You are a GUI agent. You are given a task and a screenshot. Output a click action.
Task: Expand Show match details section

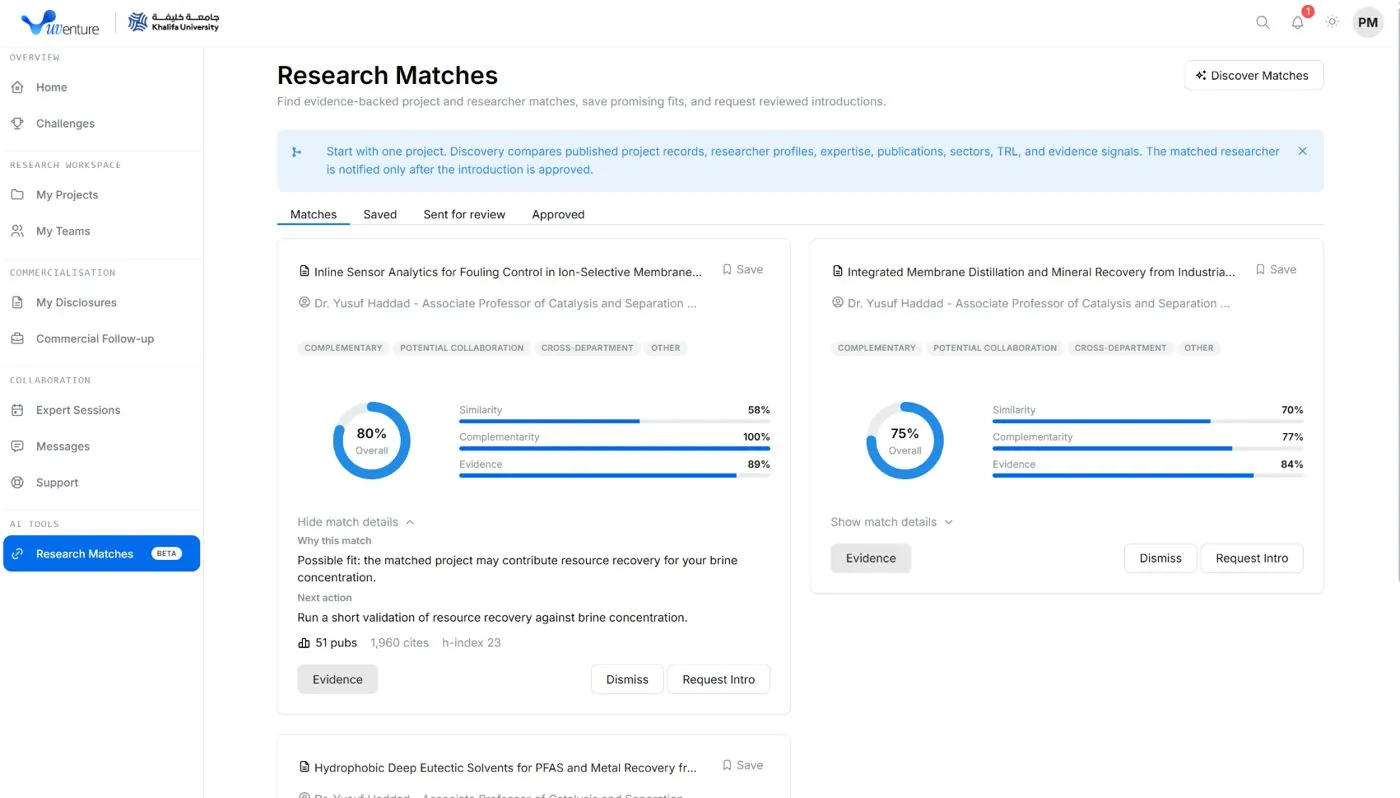tap(892, 522)
